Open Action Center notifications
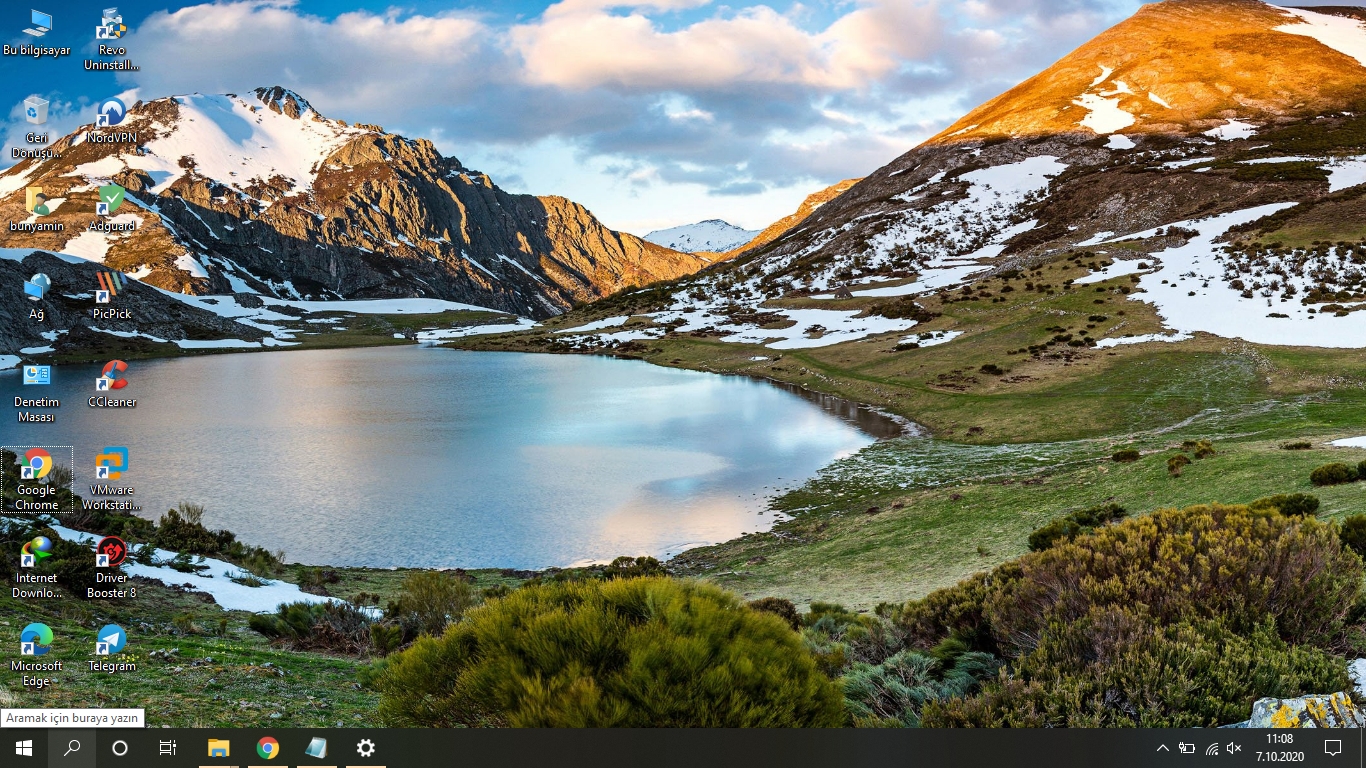 tap(1333, 747)
